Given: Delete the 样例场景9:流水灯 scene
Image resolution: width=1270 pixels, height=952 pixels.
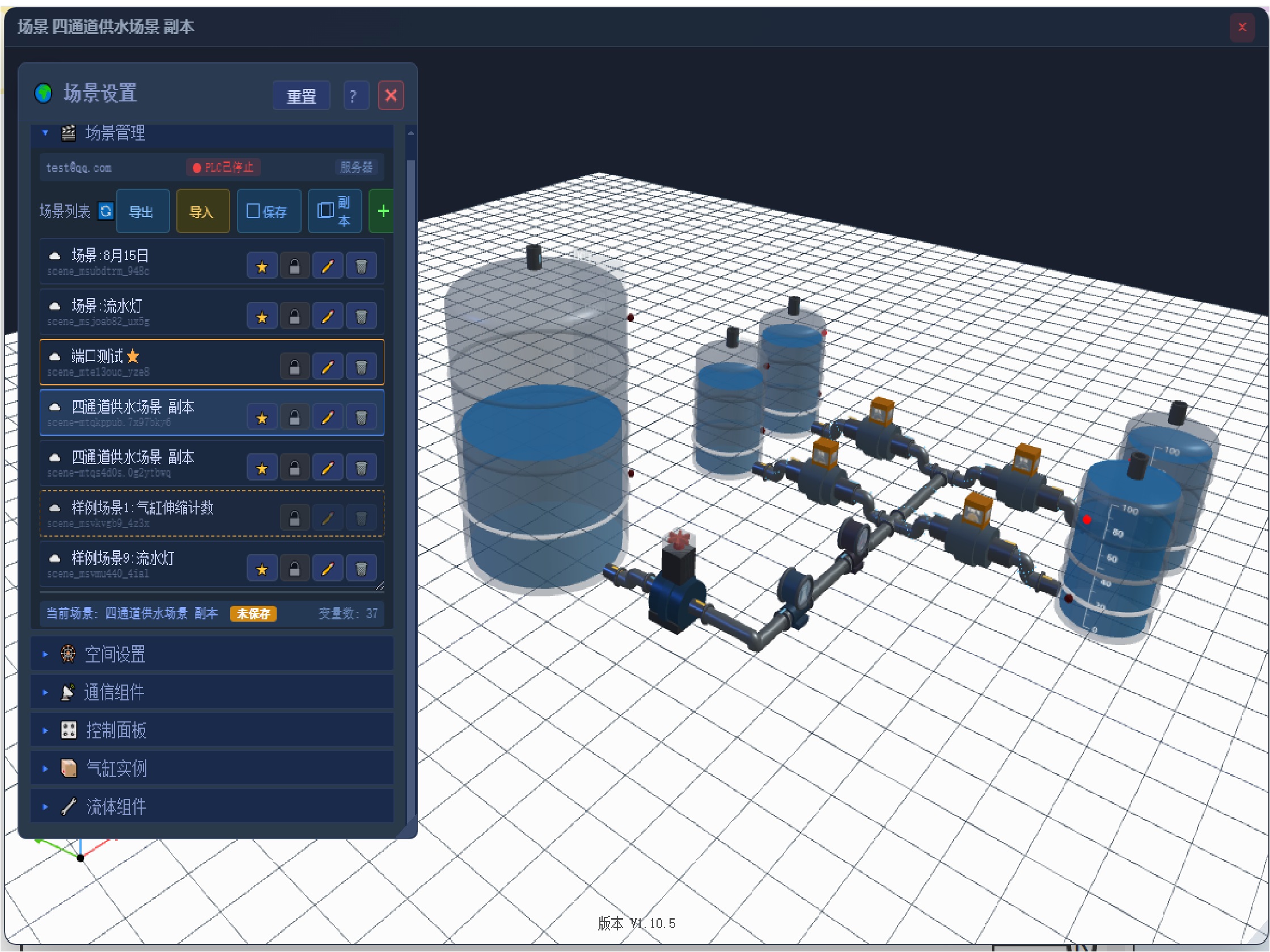Looking at the screenshot, I should [x=361, y=569].
